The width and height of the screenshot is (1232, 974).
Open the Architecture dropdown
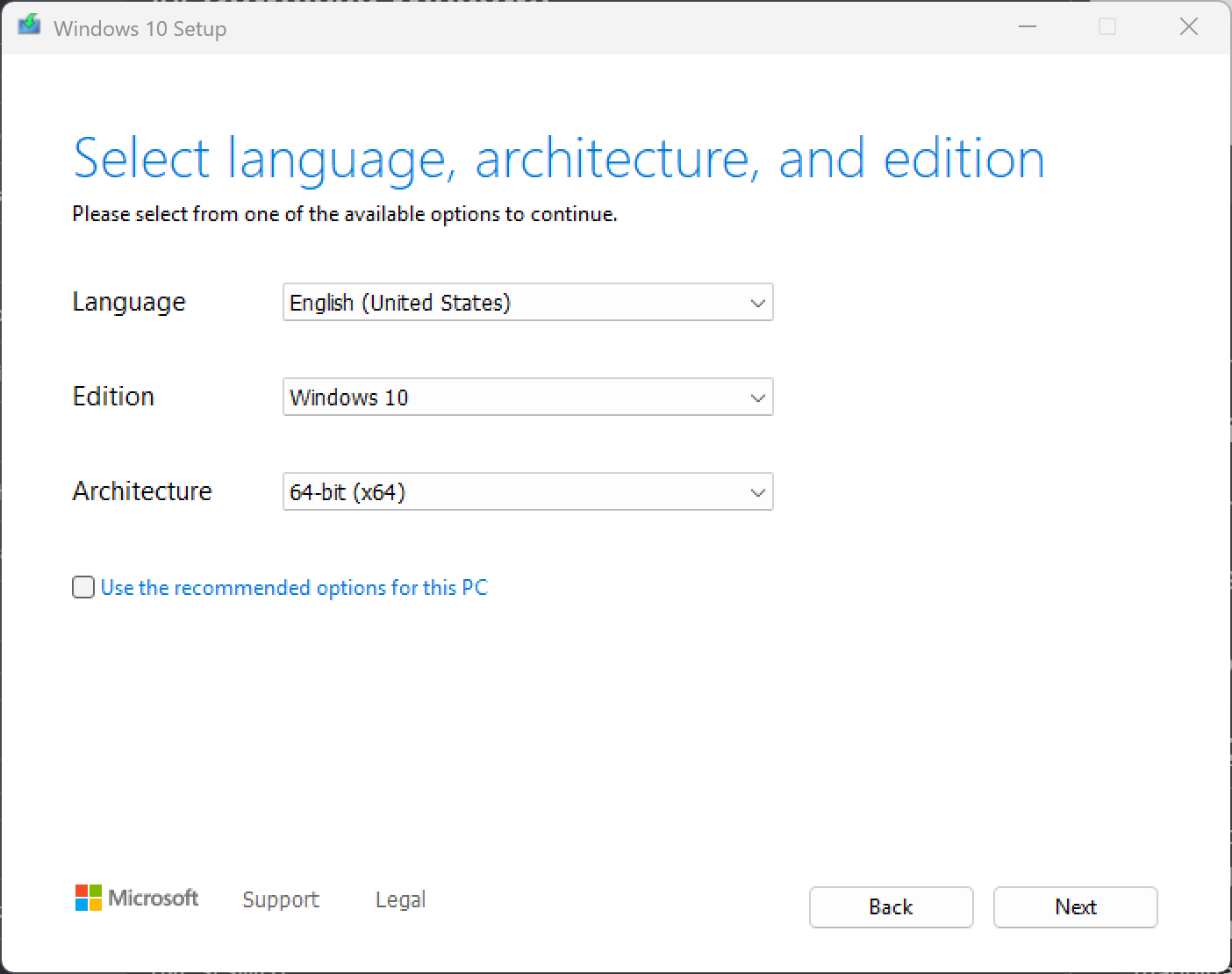(527, 491)
